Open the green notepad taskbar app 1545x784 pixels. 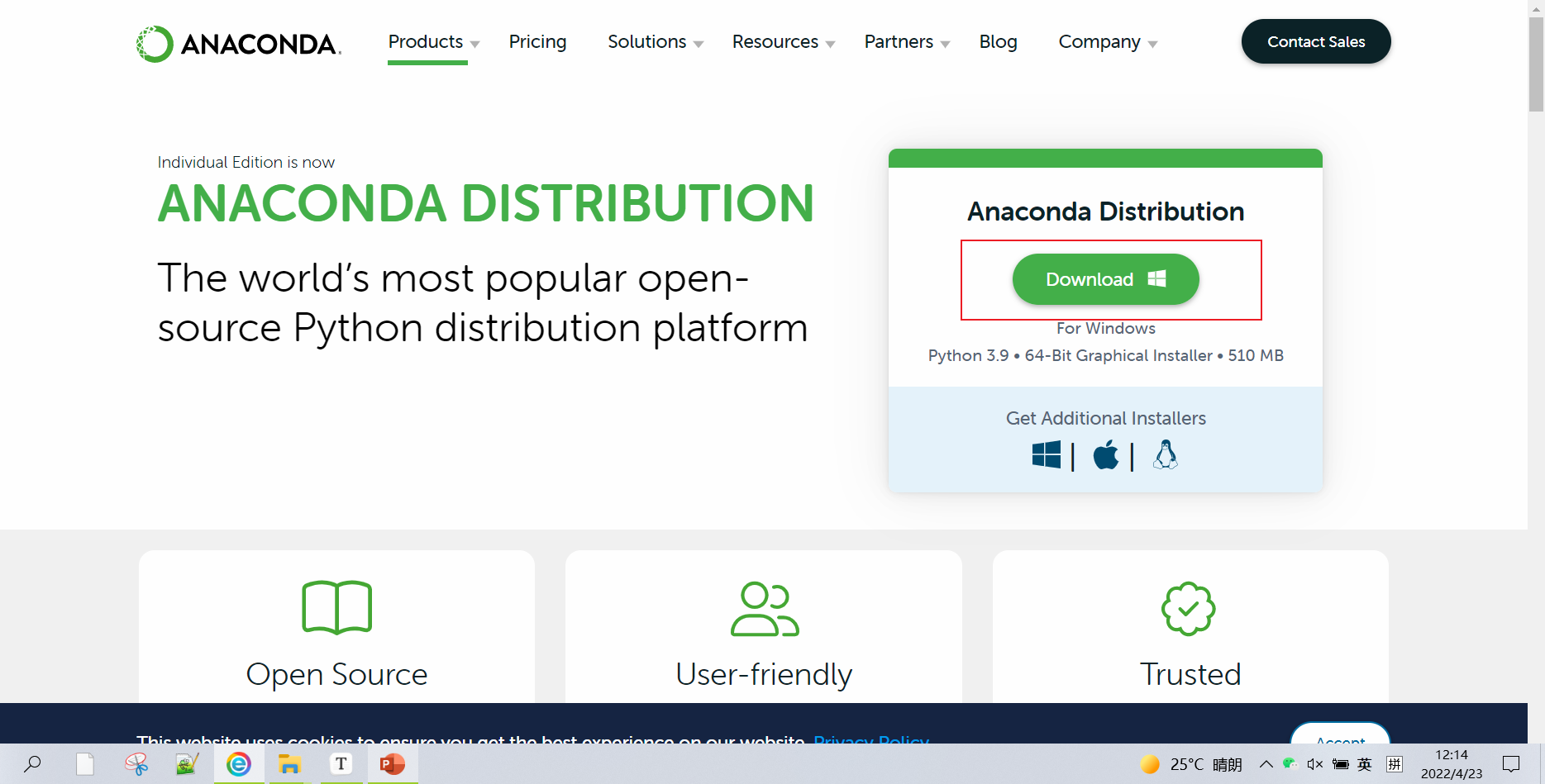(x=188, y=764)
